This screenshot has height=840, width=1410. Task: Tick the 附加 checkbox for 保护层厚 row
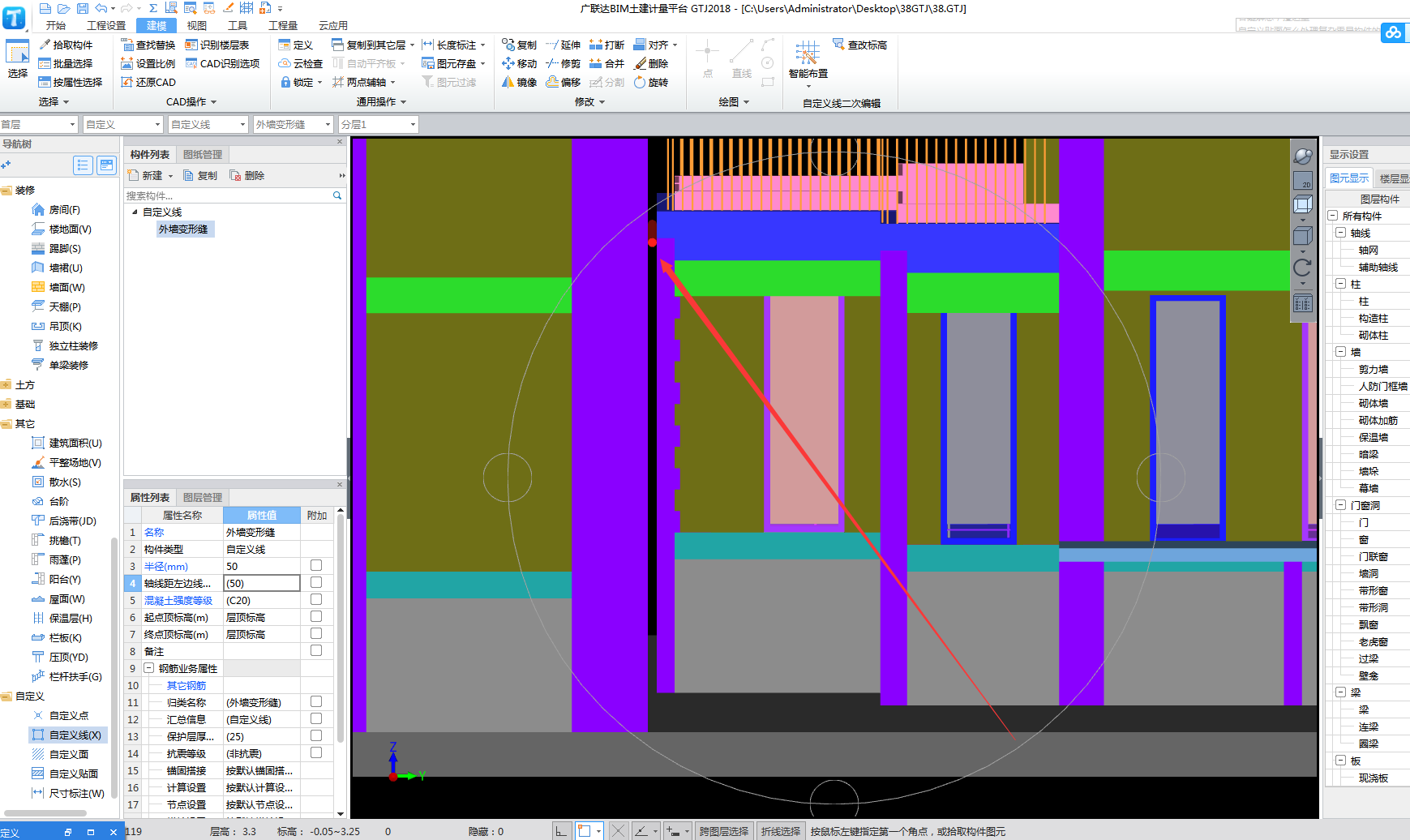pyautogui.click(x=316, y=735)
